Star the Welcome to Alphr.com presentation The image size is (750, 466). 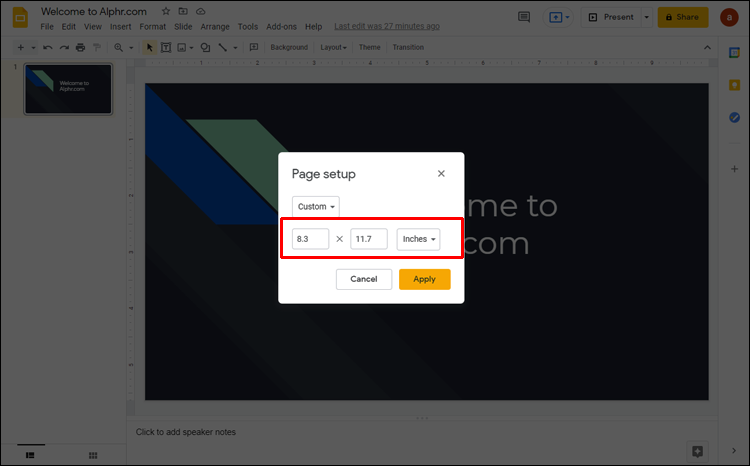tap(165, 11)
